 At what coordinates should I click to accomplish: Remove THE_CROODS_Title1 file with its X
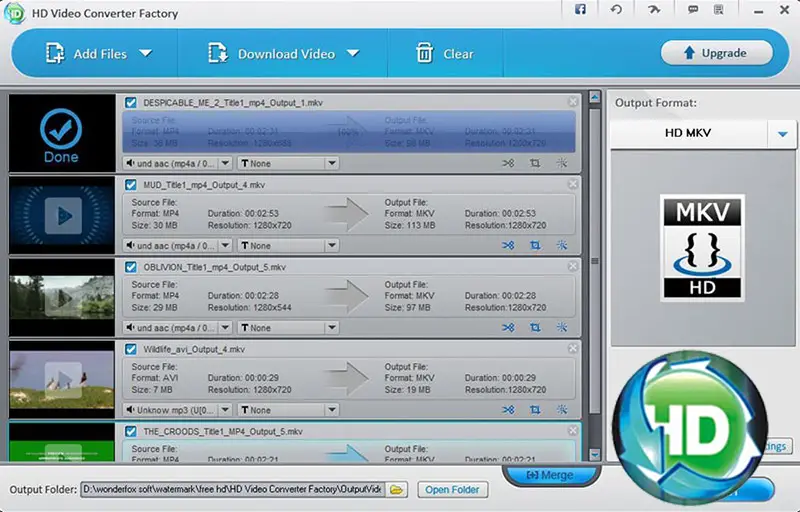click(x=573, y=431)
